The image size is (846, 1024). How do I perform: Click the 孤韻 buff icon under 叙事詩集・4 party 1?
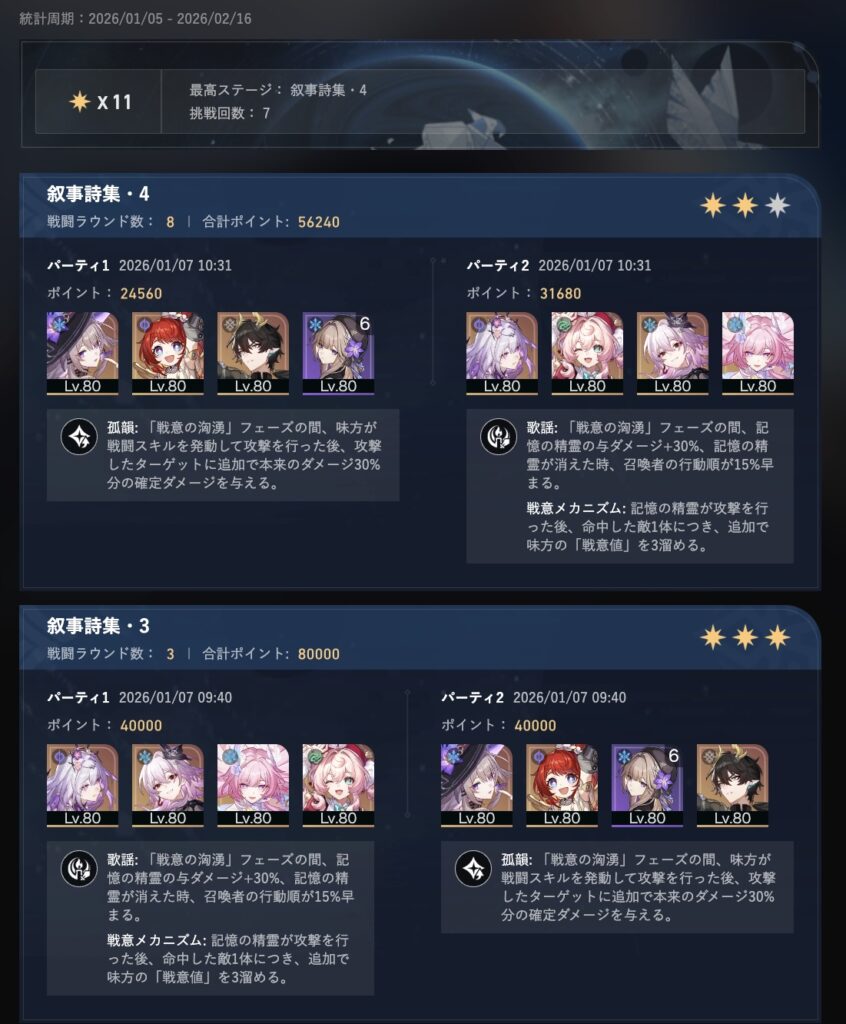click(79, 437)
